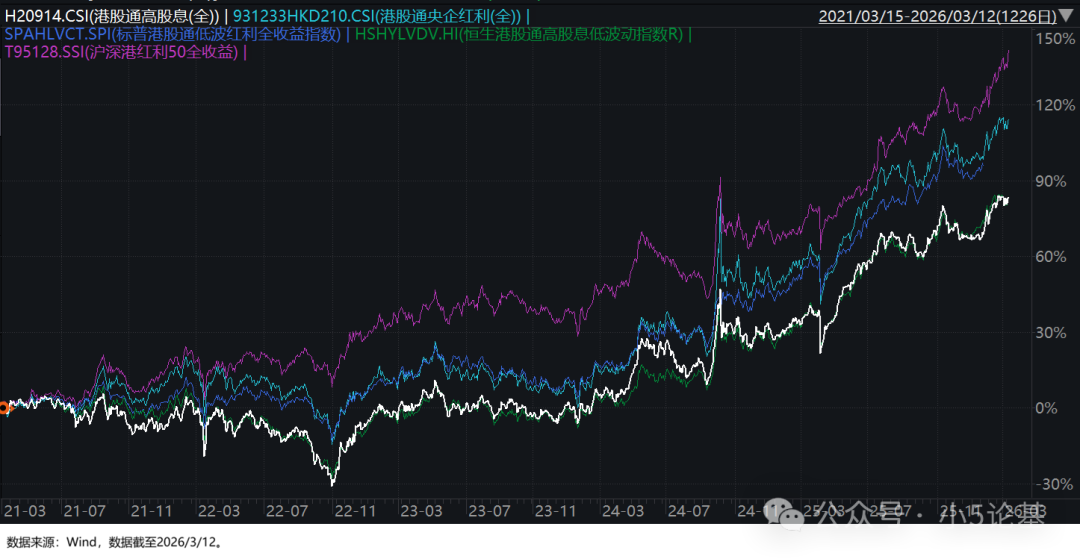
Task: Select the 23-11 marker on the time axis
Action: (x=553, y=510)
